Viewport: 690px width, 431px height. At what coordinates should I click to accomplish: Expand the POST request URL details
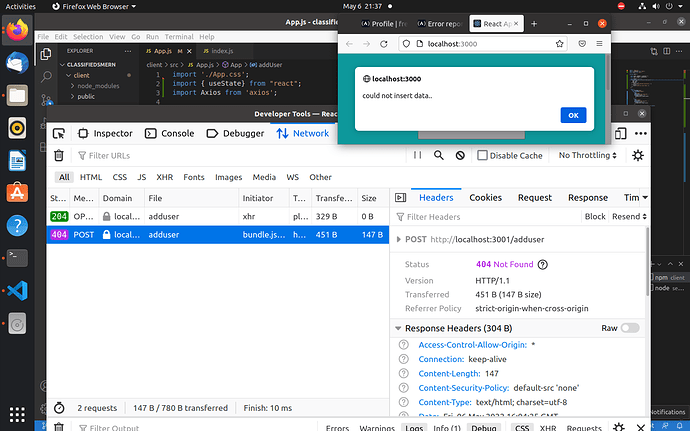coord(398,239)
